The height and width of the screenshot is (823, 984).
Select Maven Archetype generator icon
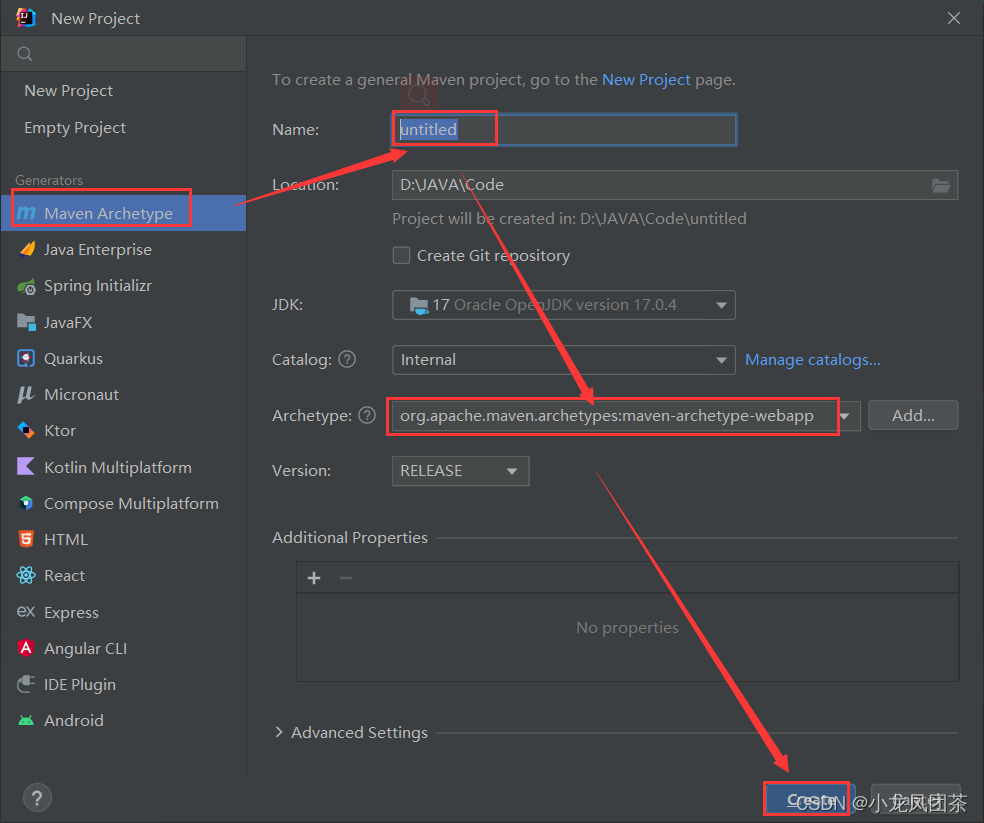(26, 213)
